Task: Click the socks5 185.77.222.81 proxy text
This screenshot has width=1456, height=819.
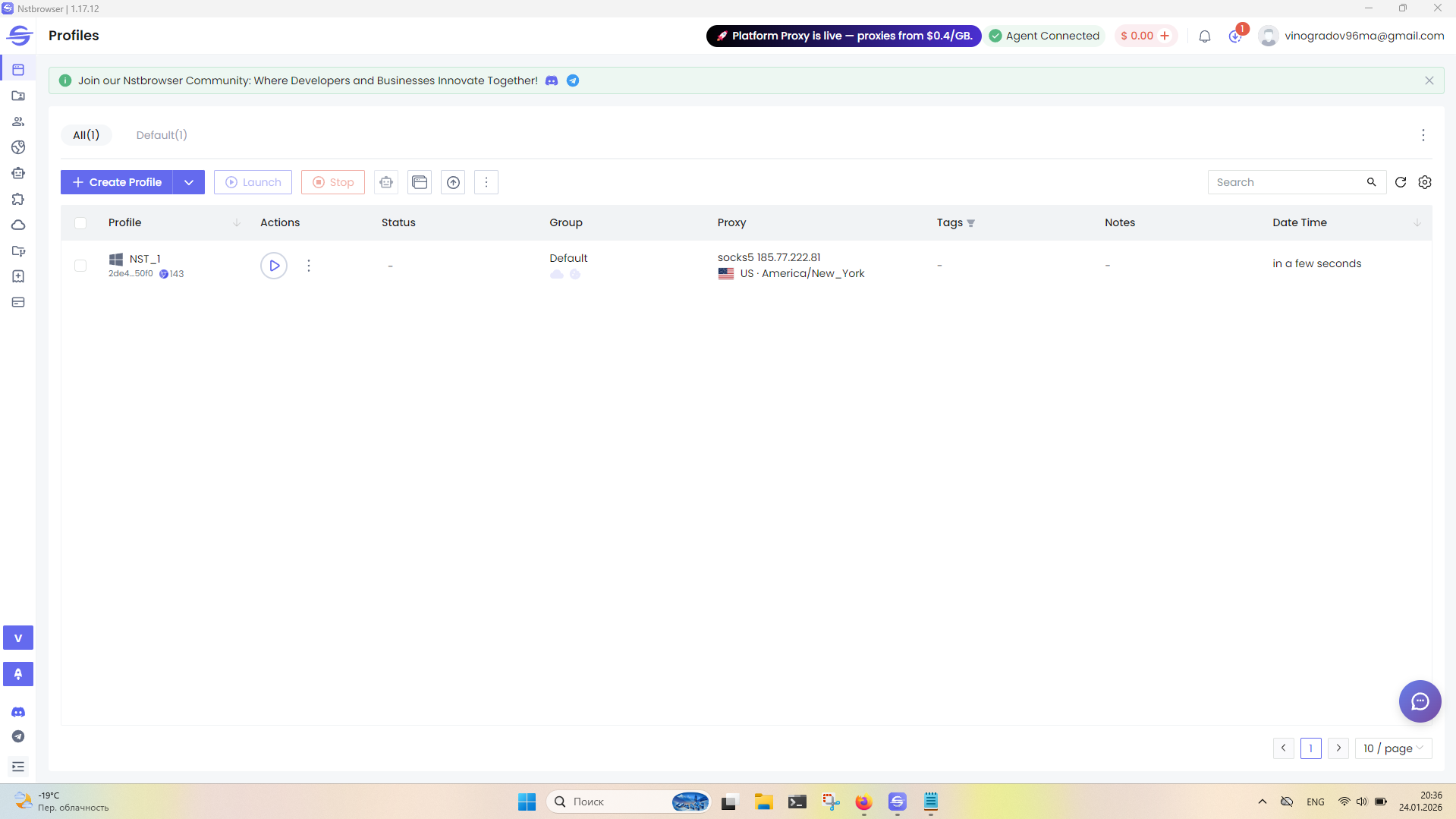Action: [769, 257]
